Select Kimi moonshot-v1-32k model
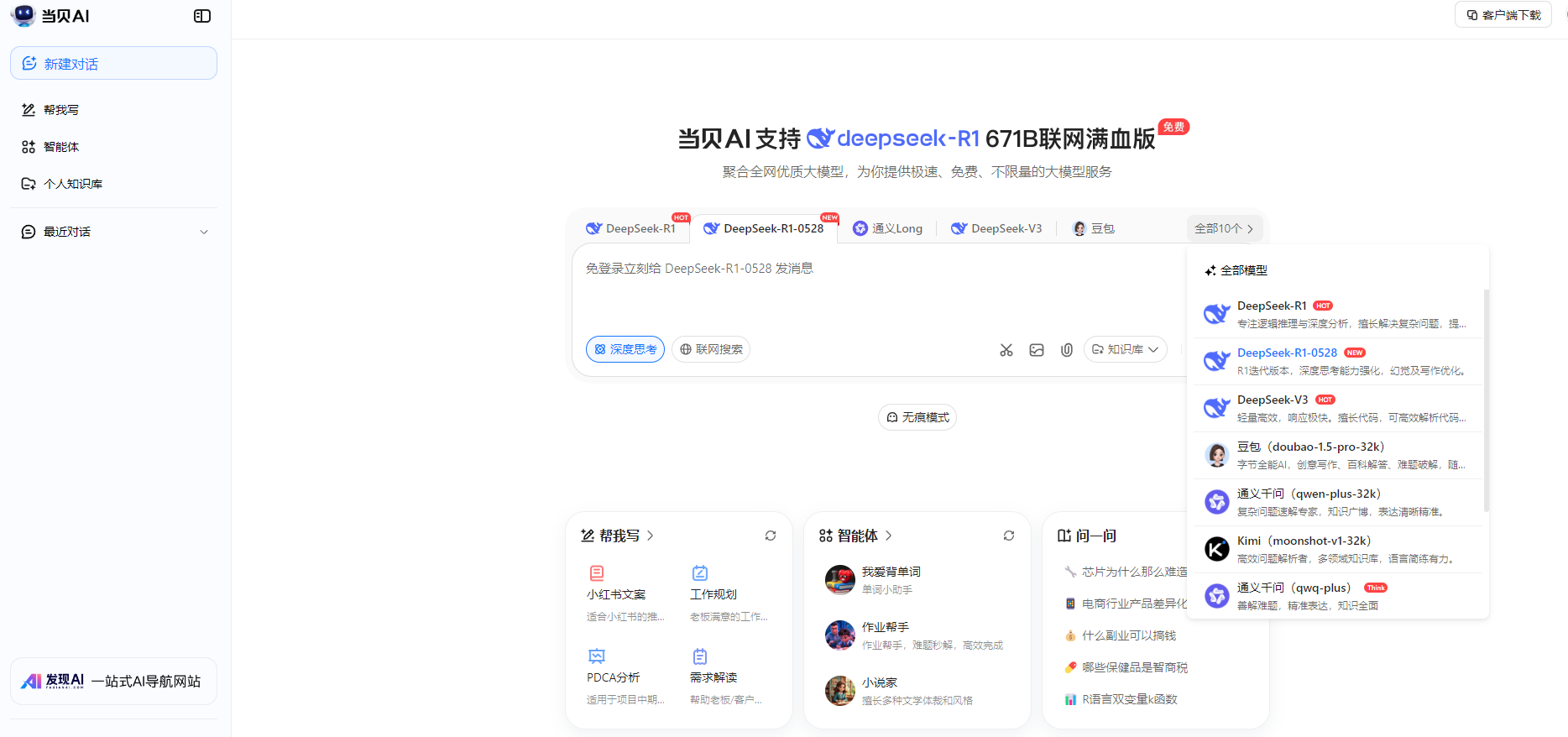 point(1338,549)
